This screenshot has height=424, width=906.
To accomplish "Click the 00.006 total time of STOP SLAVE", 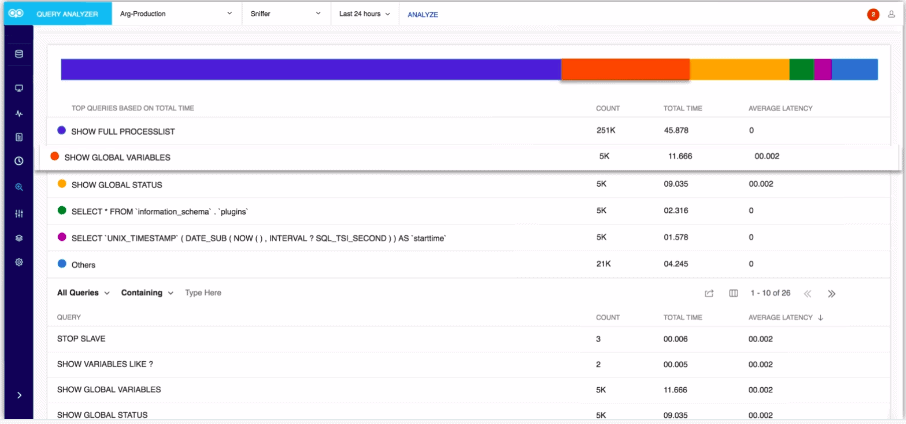I will (675, 339).
